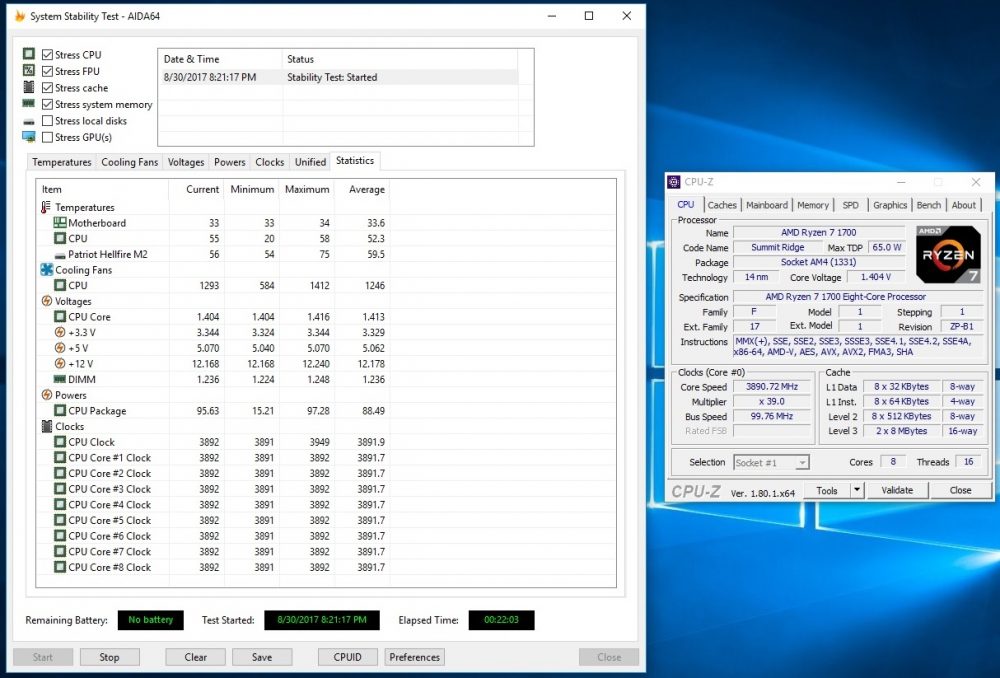Click the +3.3 V voltage icon
Viewport: 1000px width, 678px height.
click(60, 332)
